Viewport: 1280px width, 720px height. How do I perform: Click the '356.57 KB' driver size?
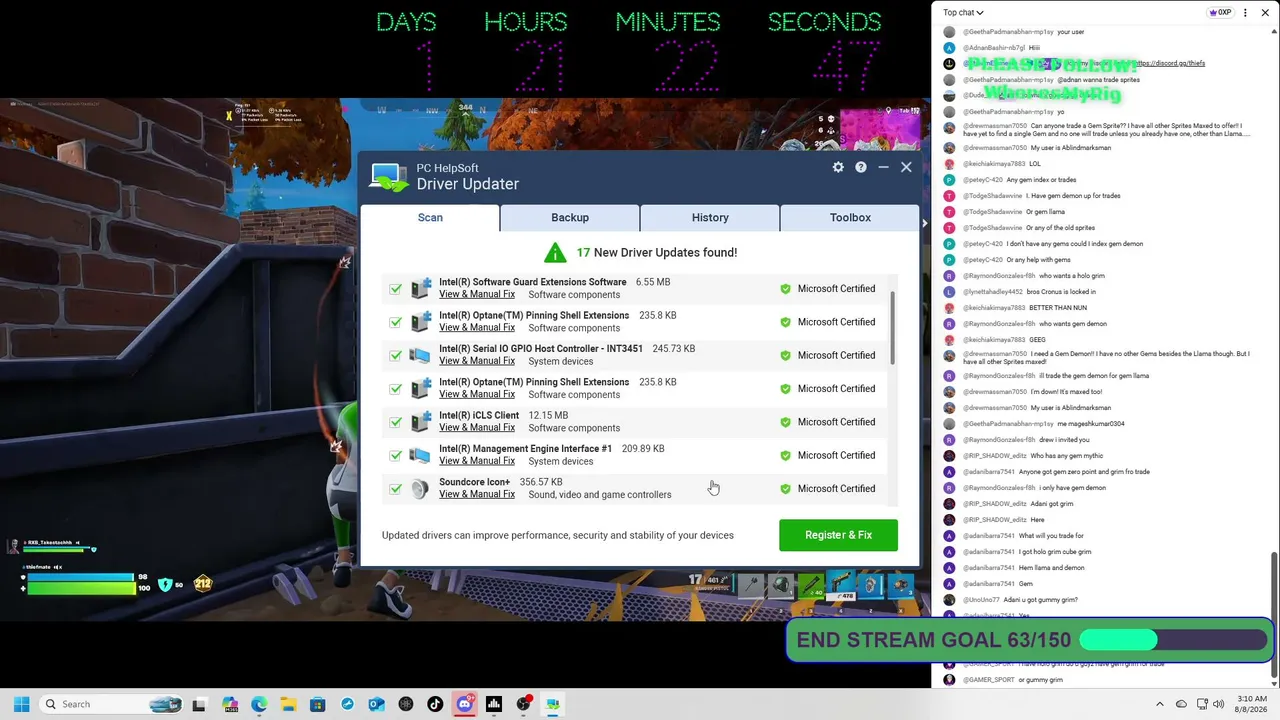(541, 482)
